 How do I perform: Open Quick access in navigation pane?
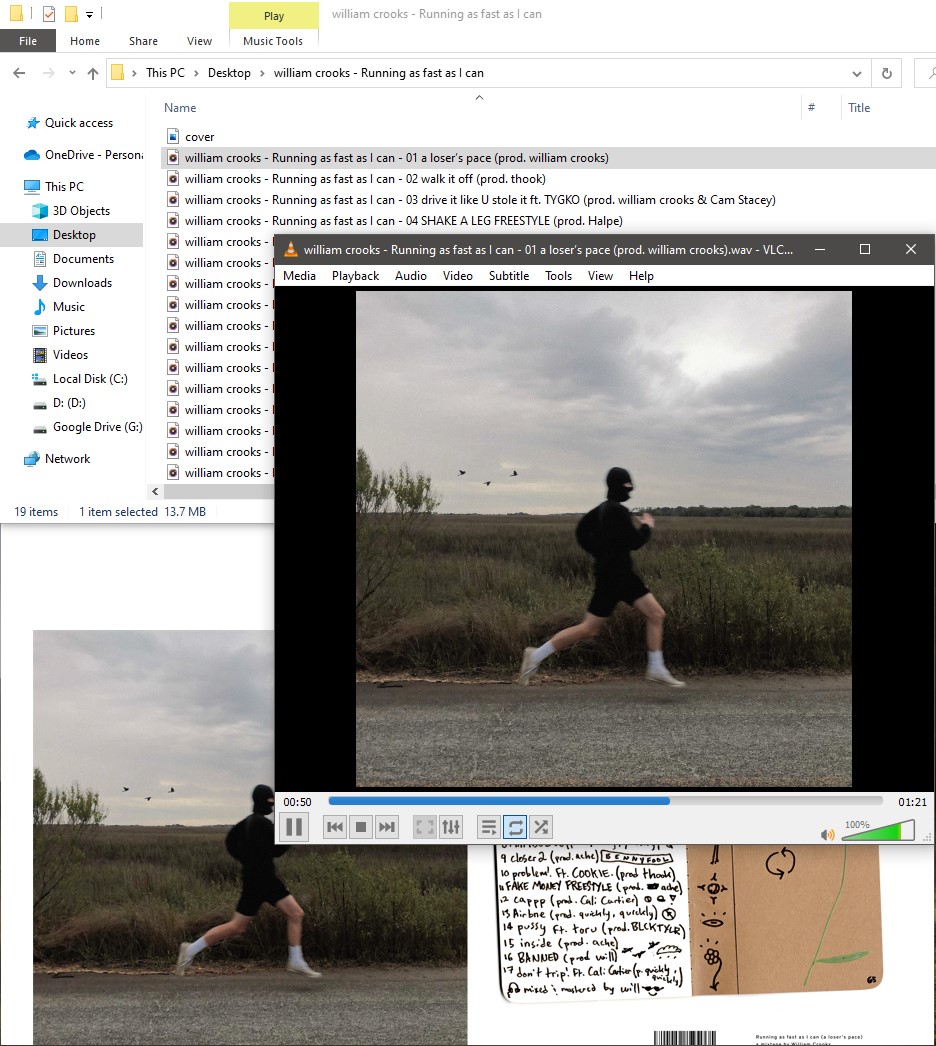pyautogui.click(x=79, y=123)
